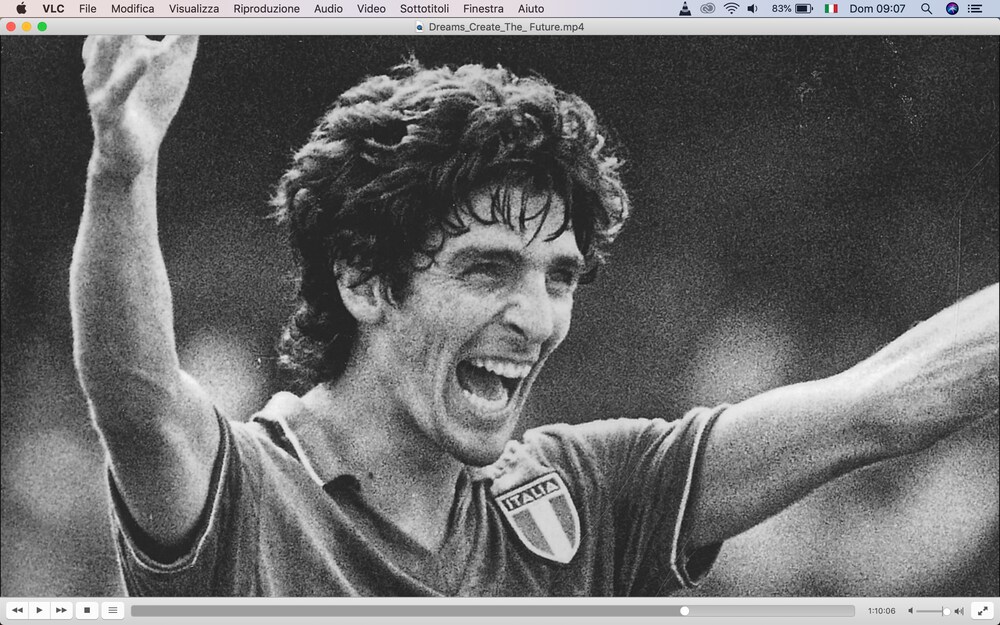Stop playback with the stop button
The image size is (1000, 625).
(87, 610)
